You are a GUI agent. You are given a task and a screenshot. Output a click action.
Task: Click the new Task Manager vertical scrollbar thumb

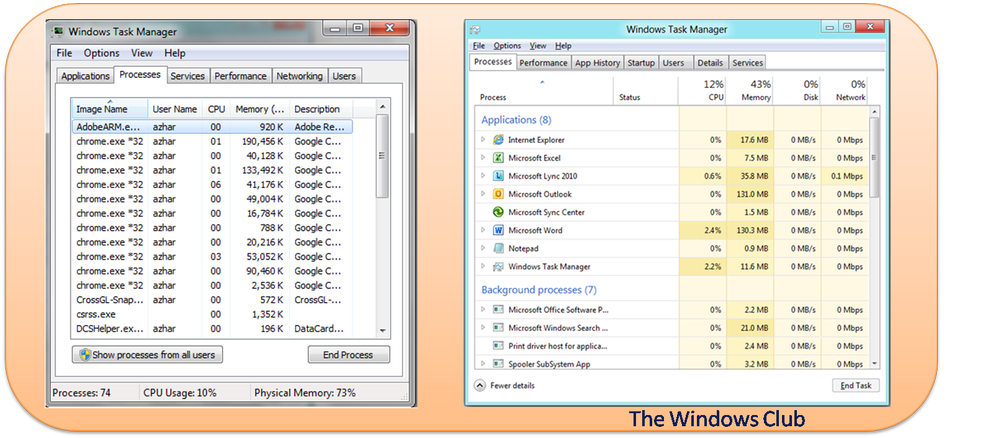click(x=874, y=157)
